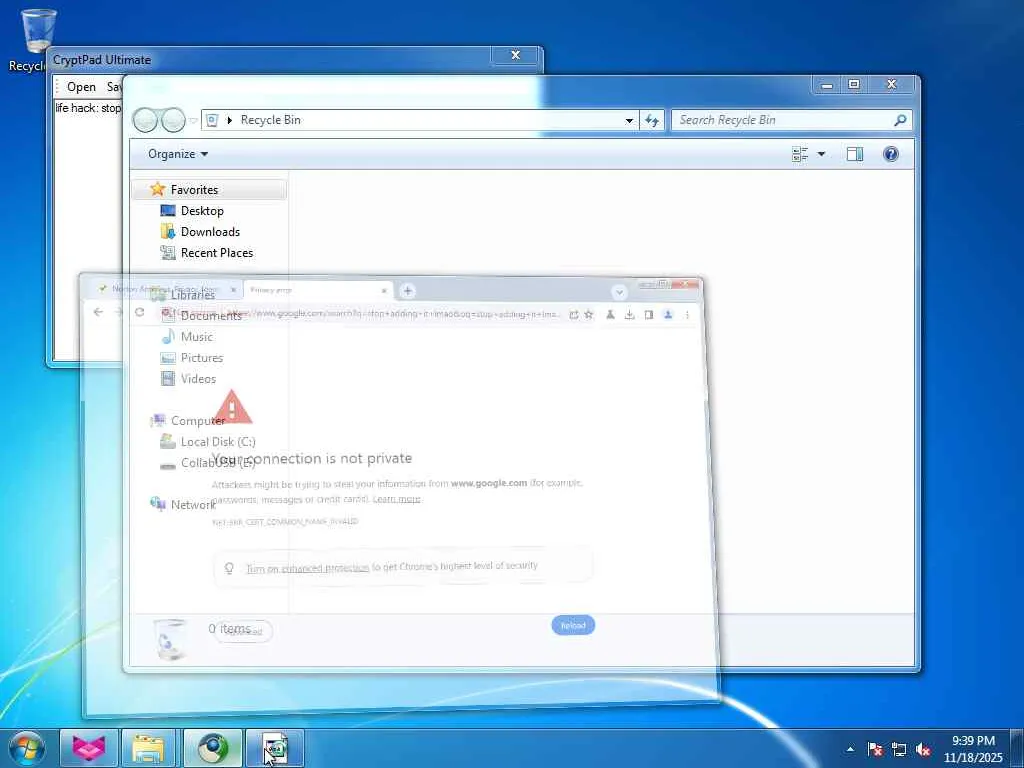This screenshot has width=1024, height=768.
Task: Refresh the Recycle Bin address bar
Action: 652,120
